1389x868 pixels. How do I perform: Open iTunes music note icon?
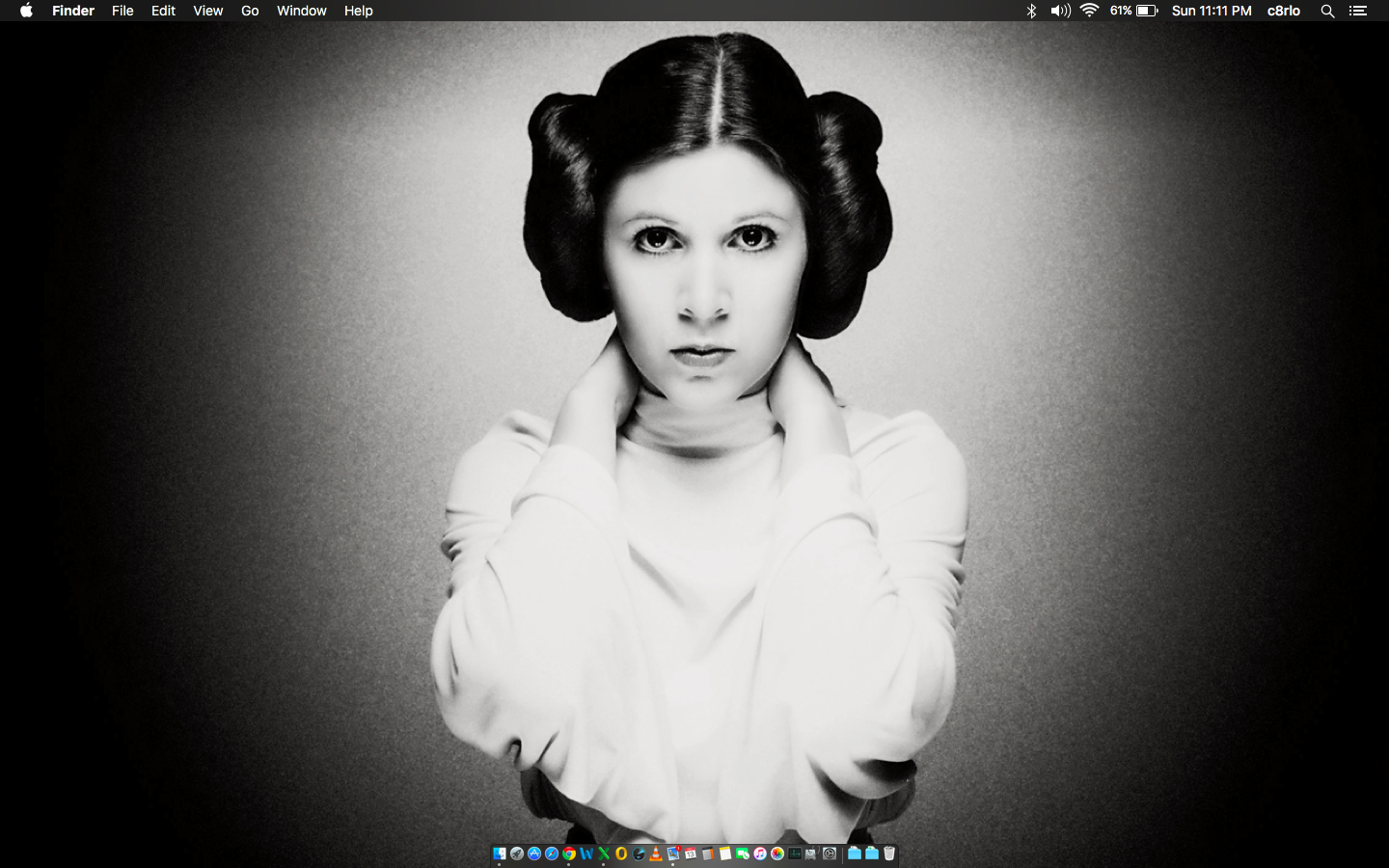click(x=760, y=854)
